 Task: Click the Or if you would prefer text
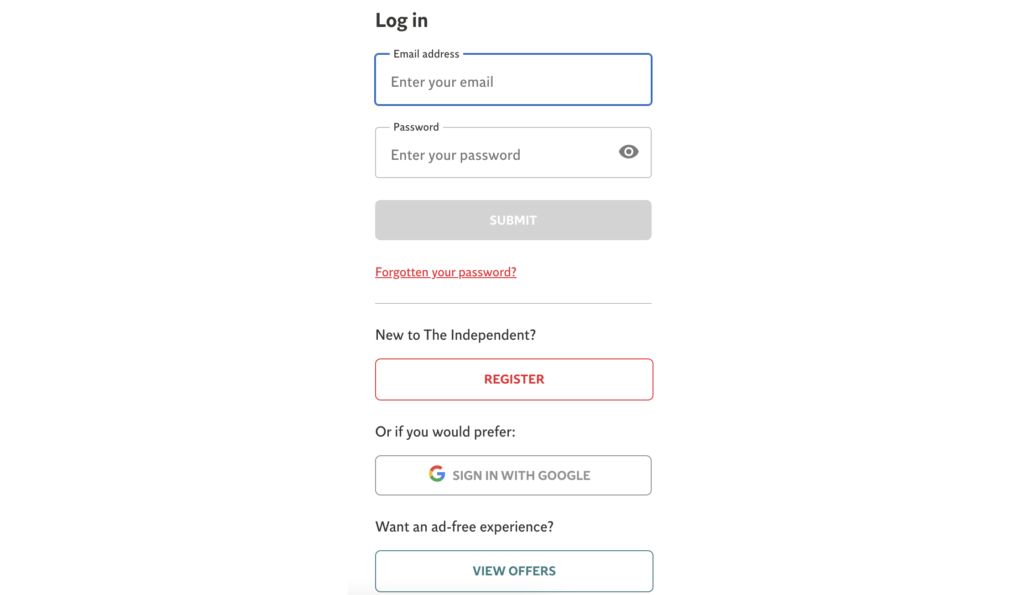pos(445,432)
